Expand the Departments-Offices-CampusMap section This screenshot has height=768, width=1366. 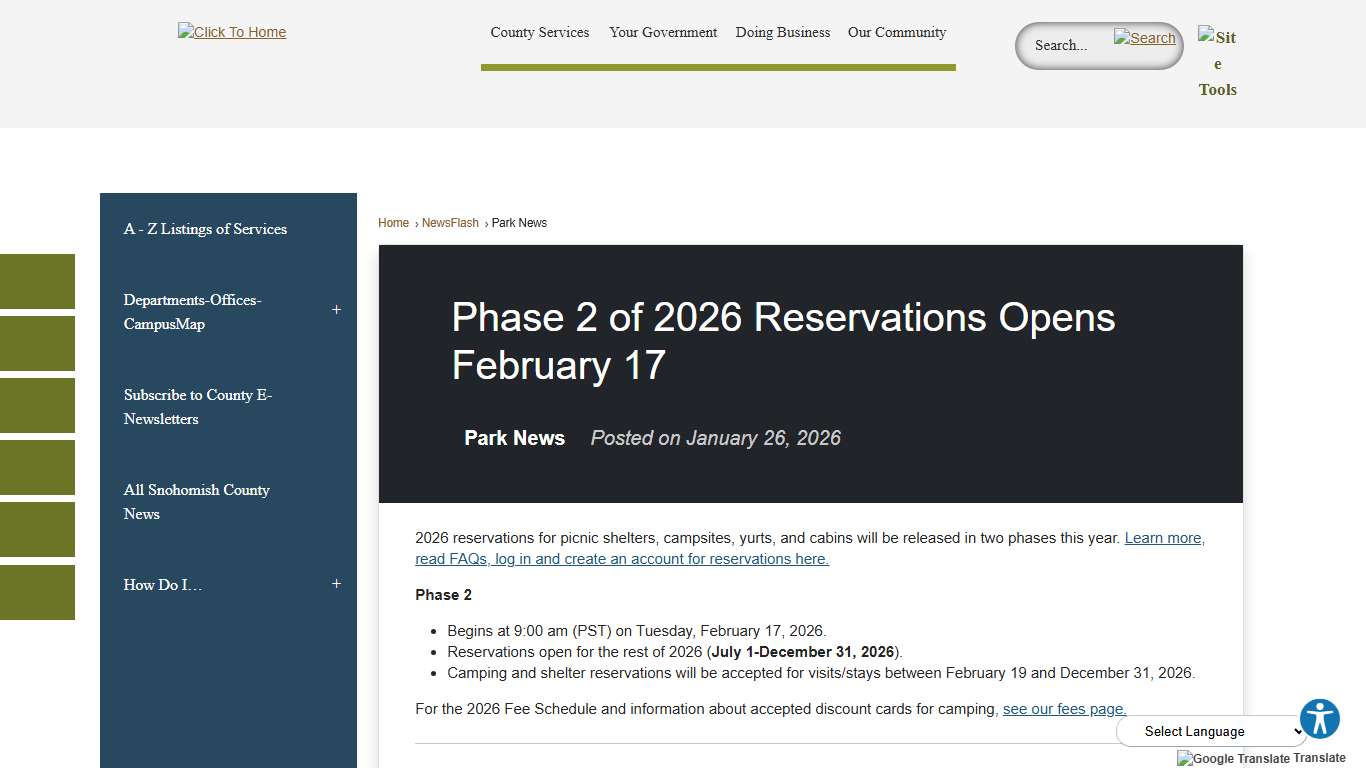[336, 310]
